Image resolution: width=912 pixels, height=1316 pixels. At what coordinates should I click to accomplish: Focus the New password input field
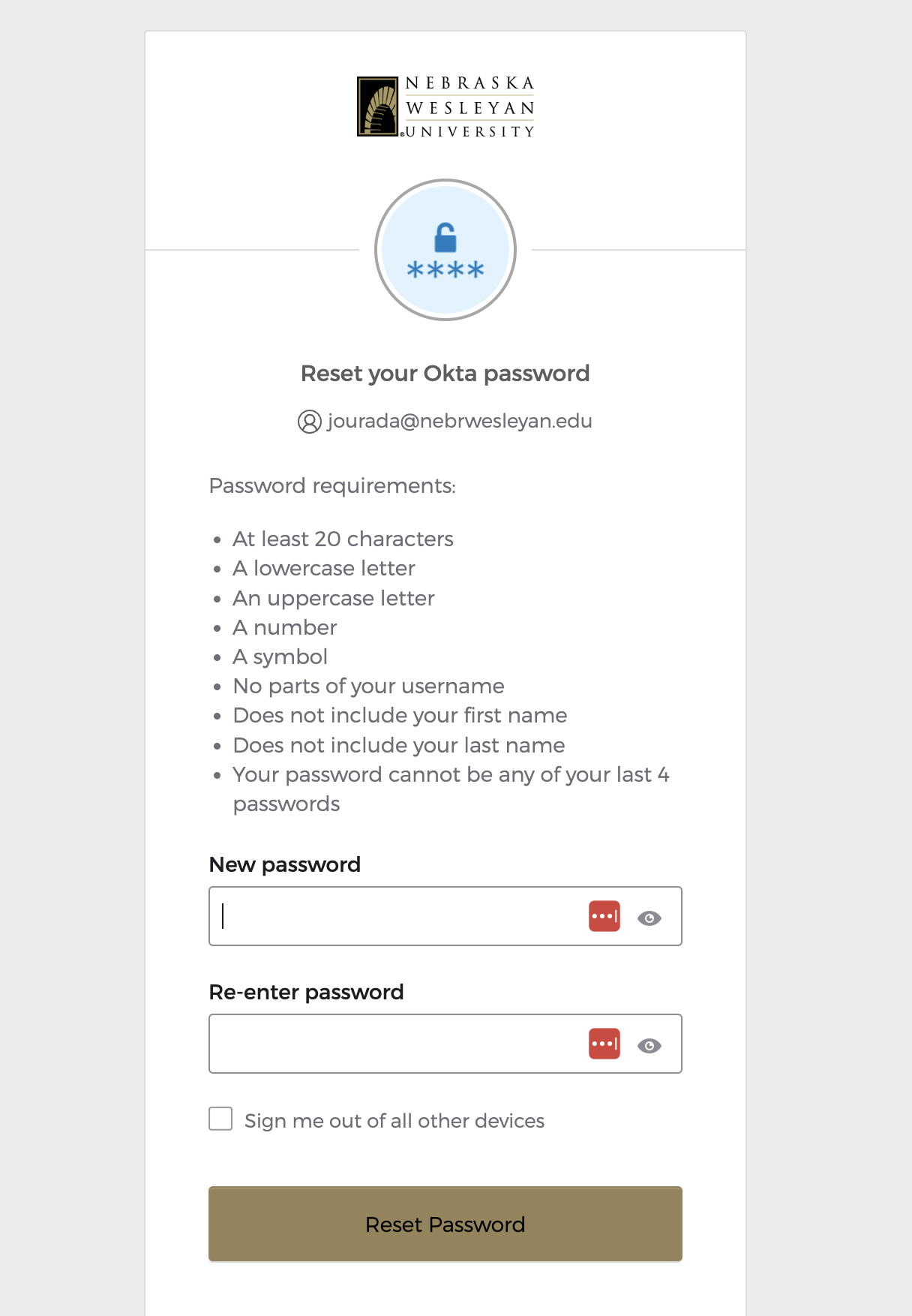tap(397, 916)
